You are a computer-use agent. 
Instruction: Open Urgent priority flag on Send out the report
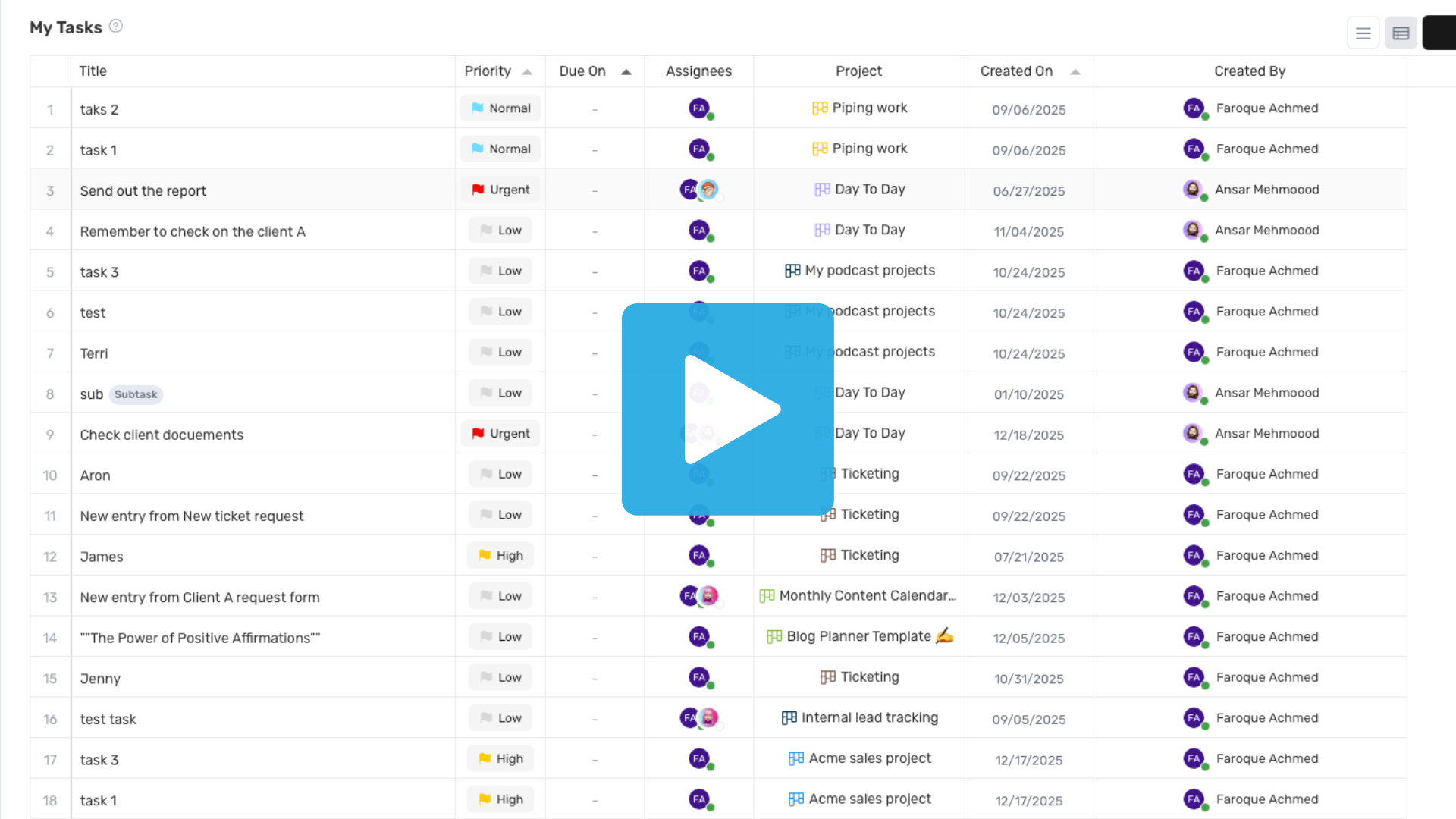pos(500,190)
